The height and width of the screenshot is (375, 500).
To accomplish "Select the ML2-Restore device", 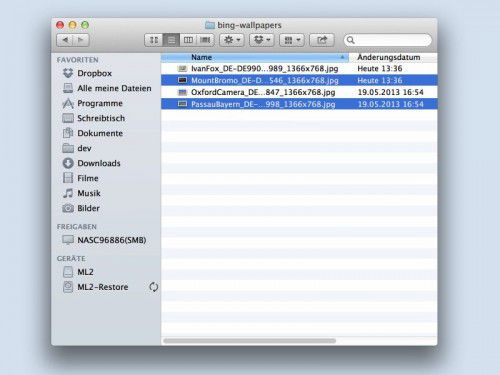I will [x=96, y=287].
